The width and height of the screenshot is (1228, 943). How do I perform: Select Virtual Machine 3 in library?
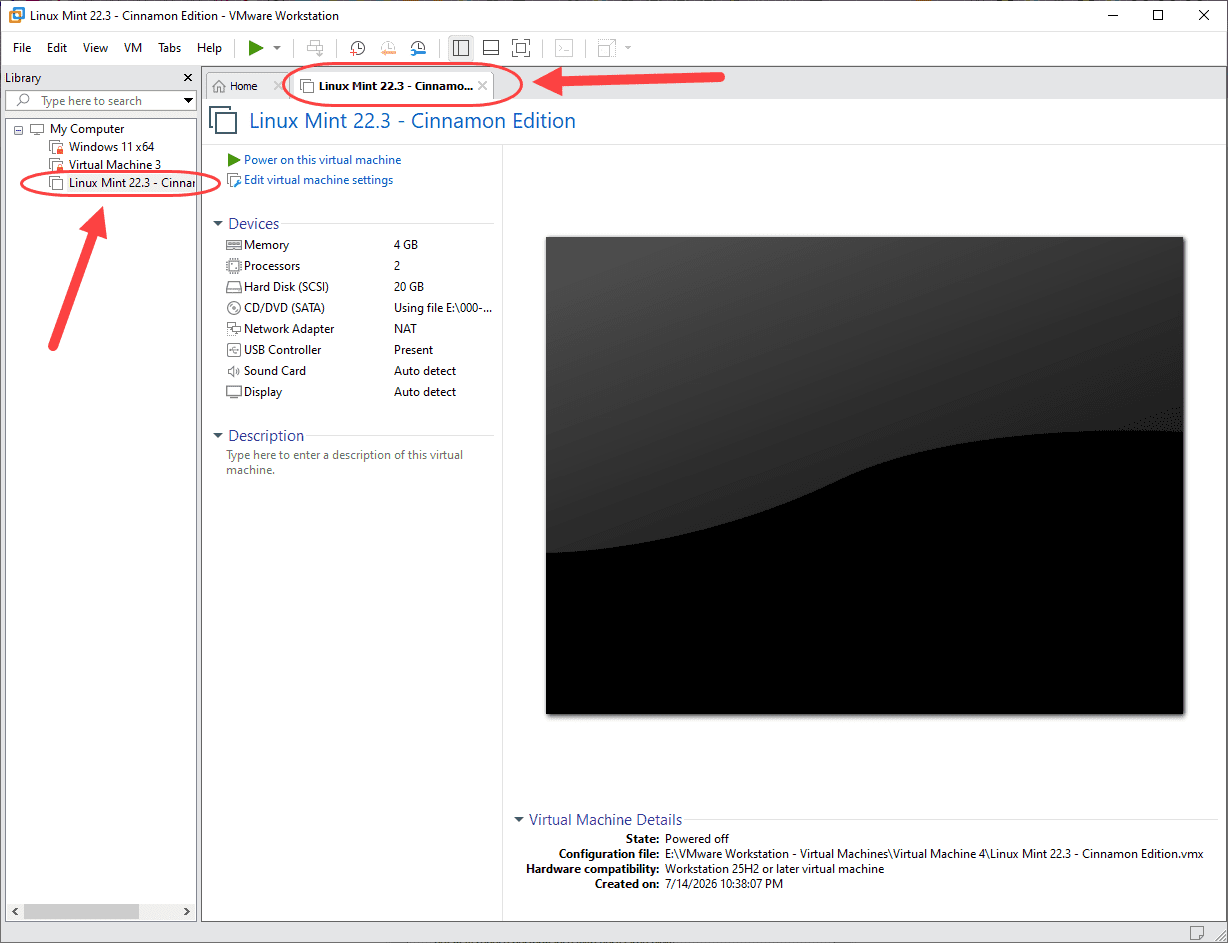(x=114, y=165)
